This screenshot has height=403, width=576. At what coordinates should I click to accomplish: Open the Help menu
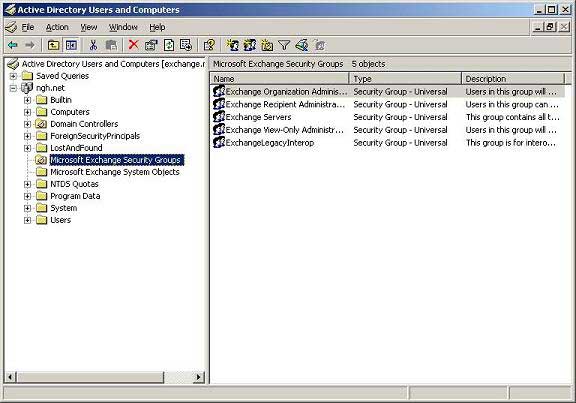coord(157,27)
